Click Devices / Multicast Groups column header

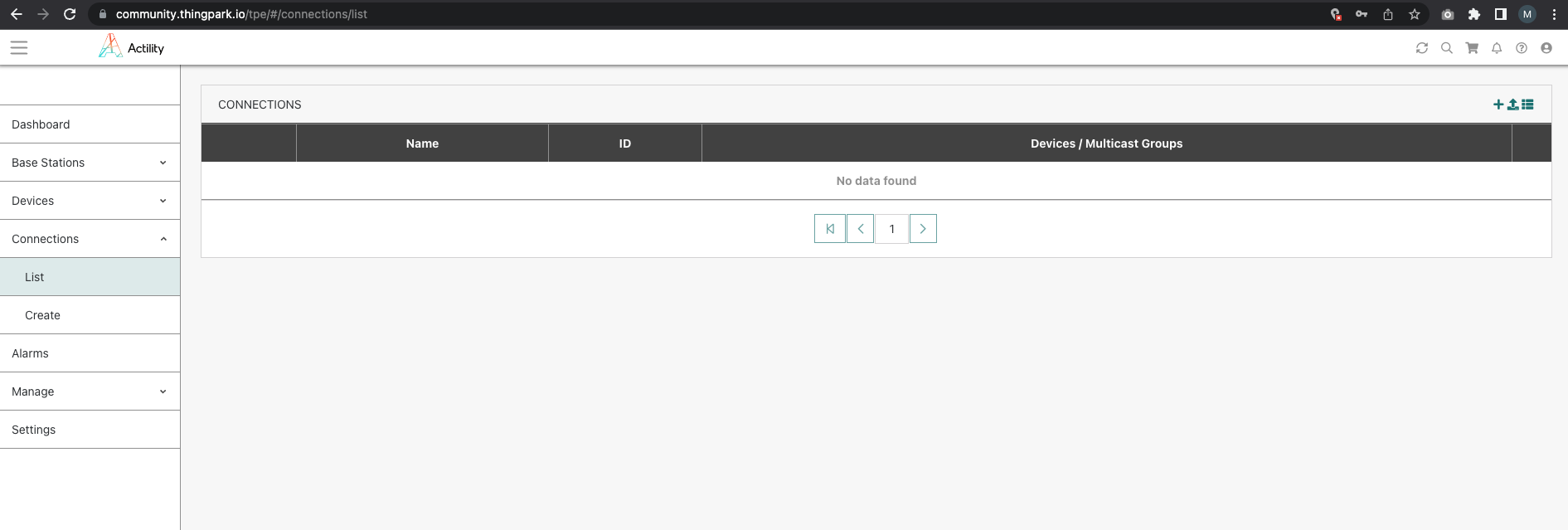(1107, 143)
